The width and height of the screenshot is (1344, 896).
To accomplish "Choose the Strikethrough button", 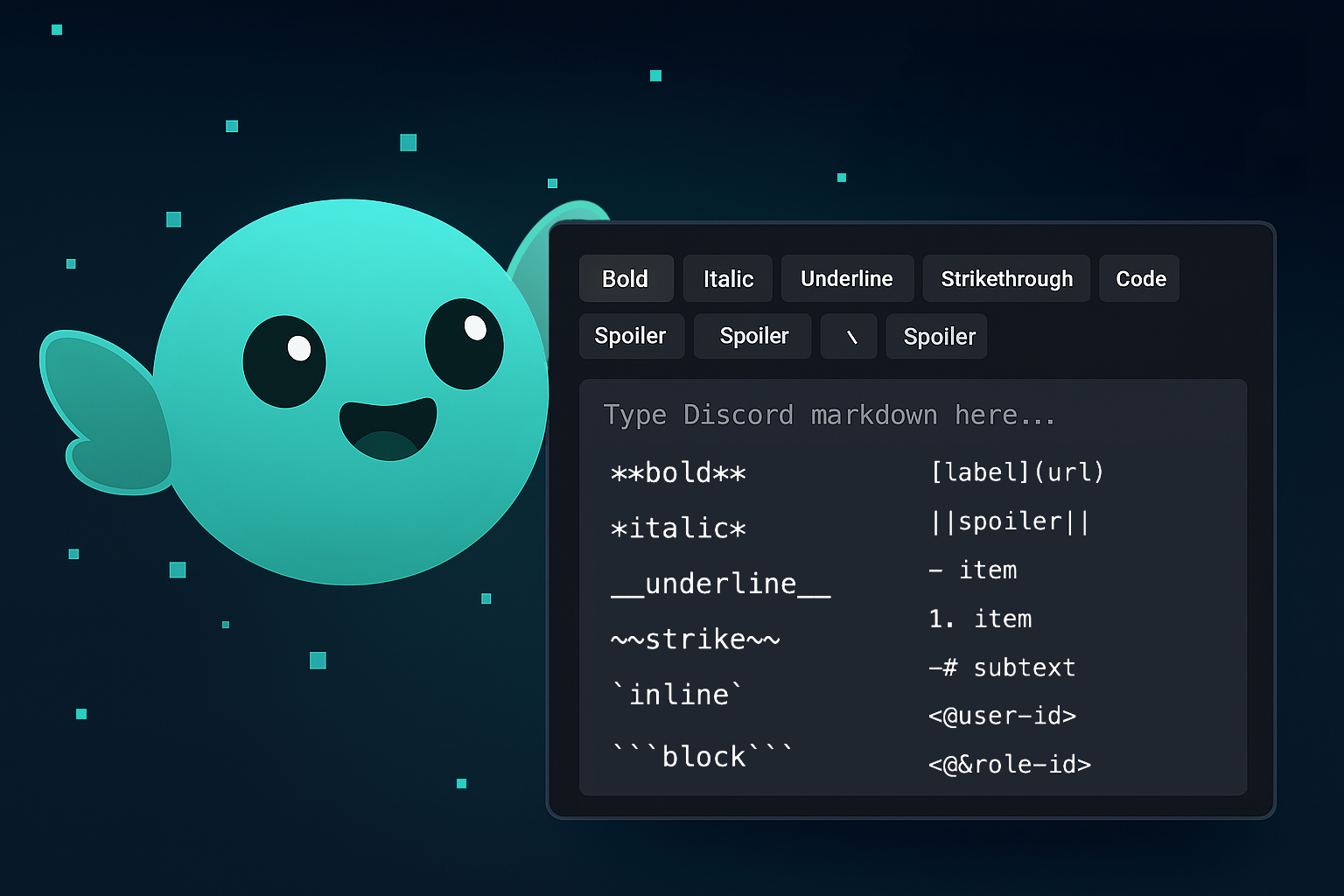I will coord(1006,278).
